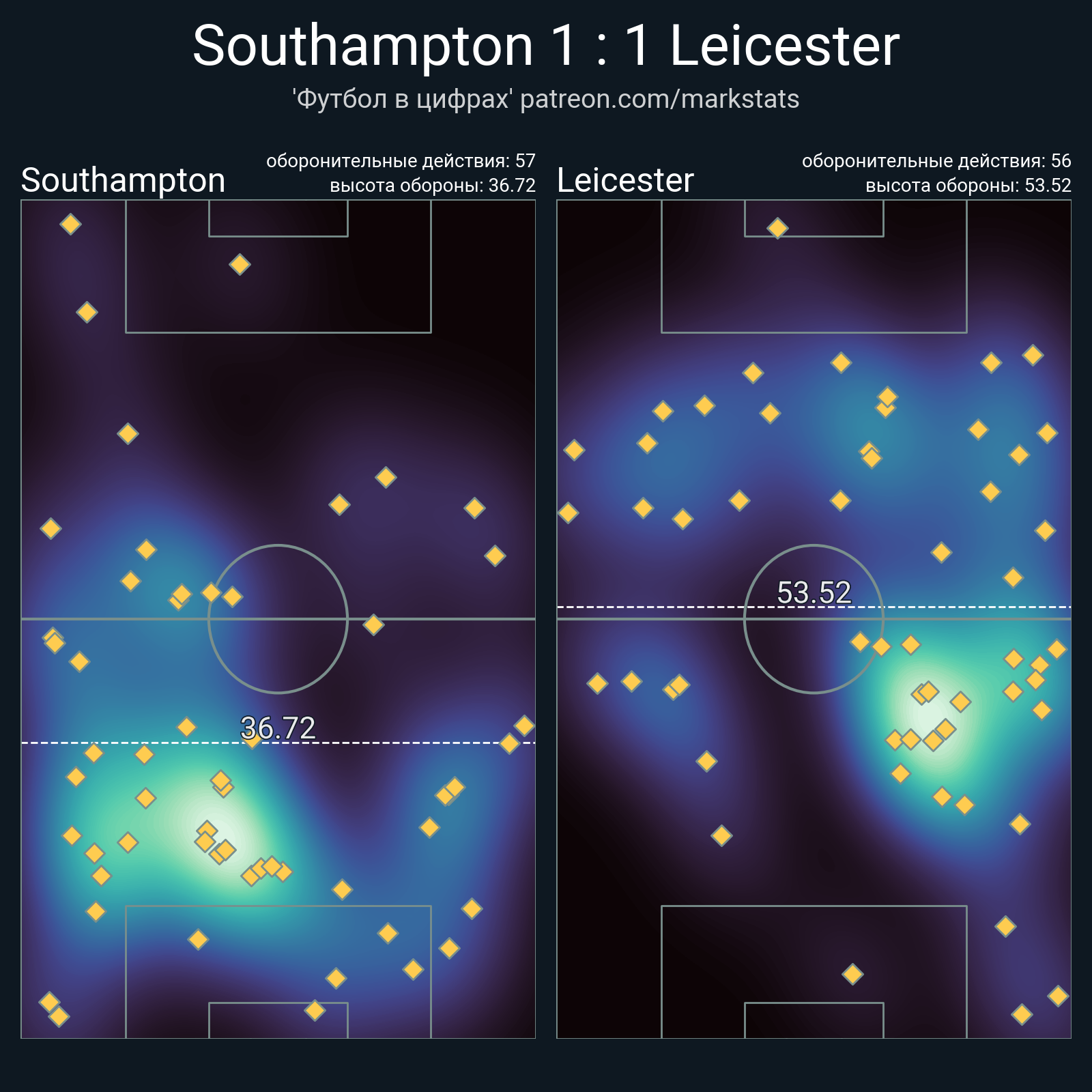Click the 'Southampton 1 : 1 Leicester' title
Image resolution: width=1092 pixels, height=1092 pixels.
[546, 46]
